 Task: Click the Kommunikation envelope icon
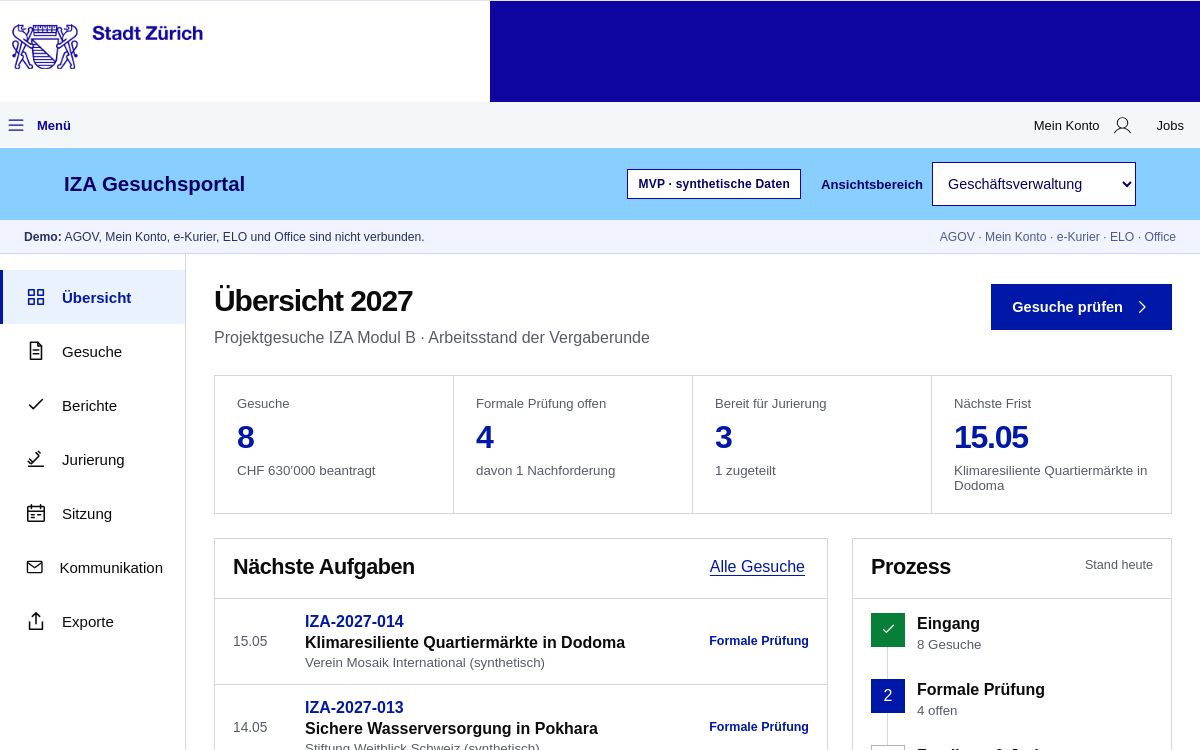(35, 567)
